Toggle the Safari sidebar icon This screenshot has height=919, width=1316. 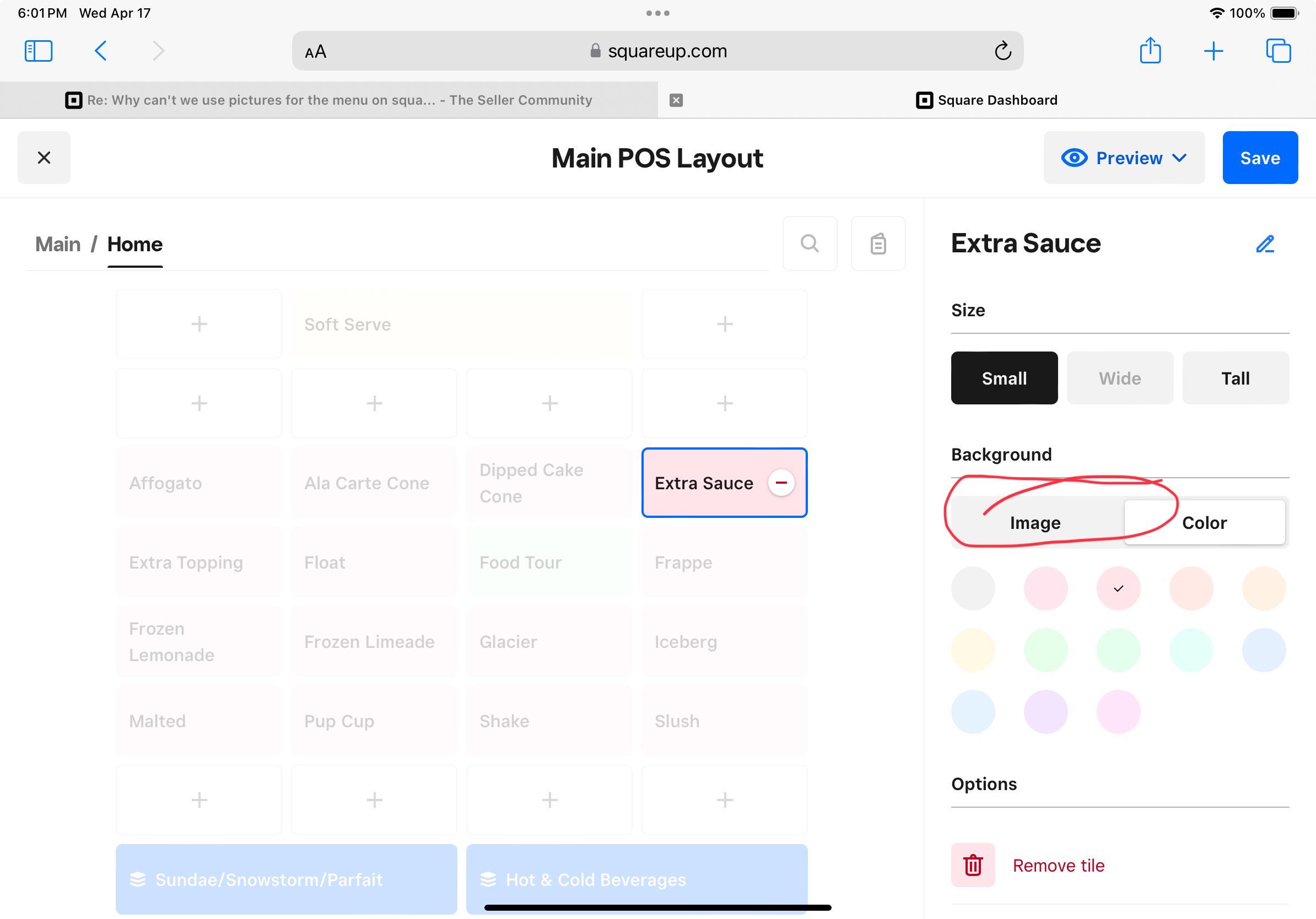39,51
